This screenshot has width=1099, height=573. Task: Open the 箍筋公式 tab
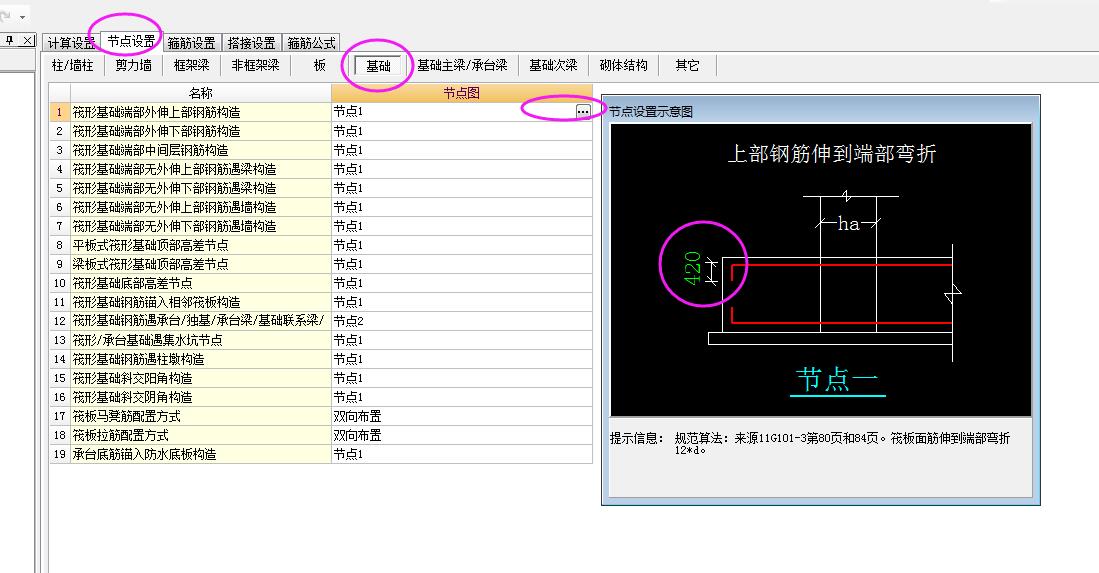(312, 43)
